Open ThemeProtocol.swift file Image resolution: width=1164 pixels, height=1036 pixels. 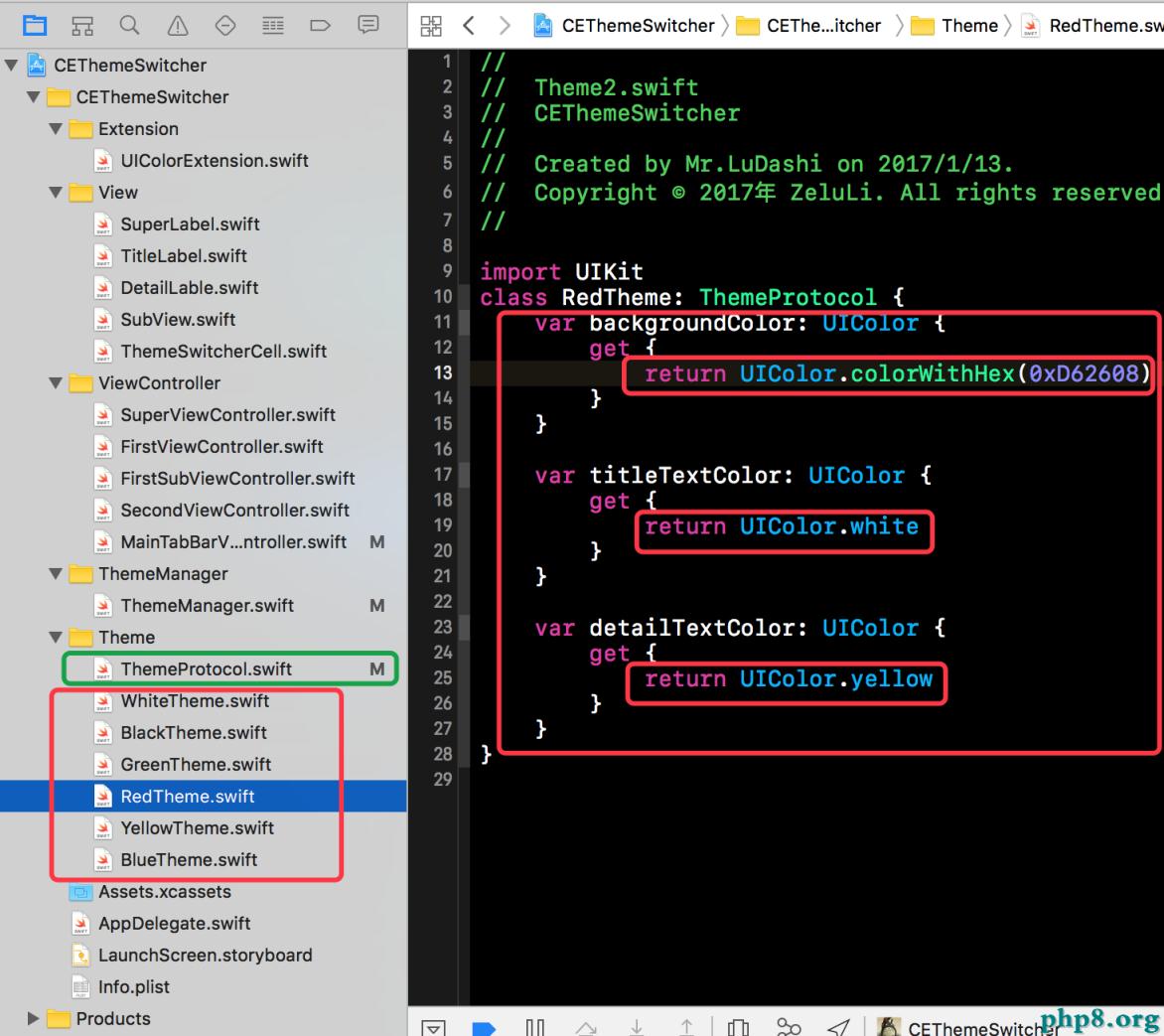click(x=206, y=669)
